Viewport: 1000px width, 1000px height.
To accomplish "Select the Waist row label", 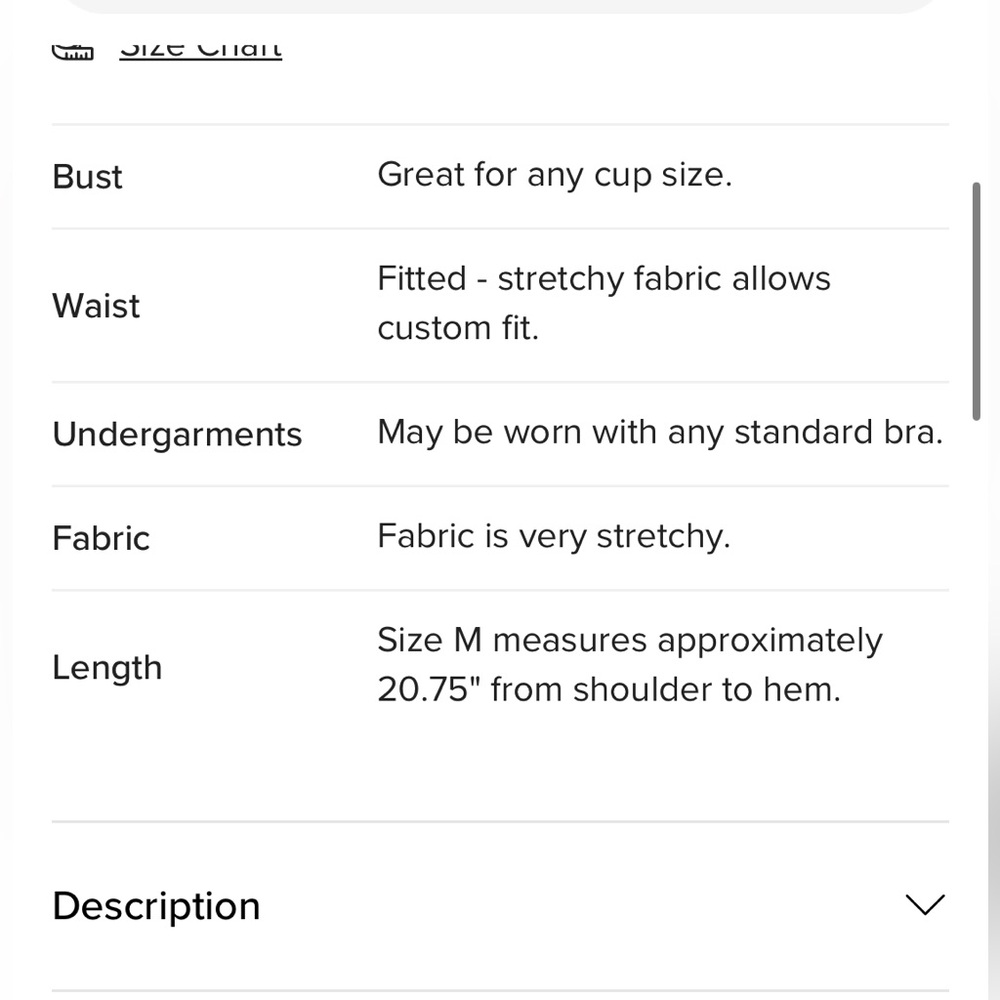I will click(x=96, y=306).
